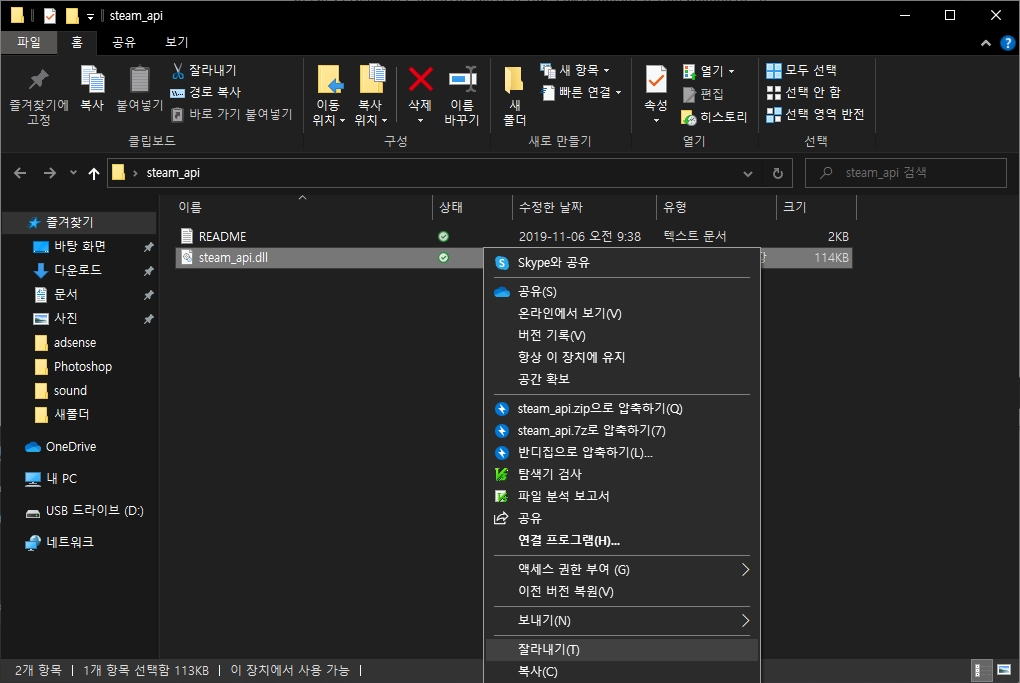Click Copy path (경로 복사) in the ribbon
Screen dimensions: 1020x683
pyautogui.click(x=206, y=92)
